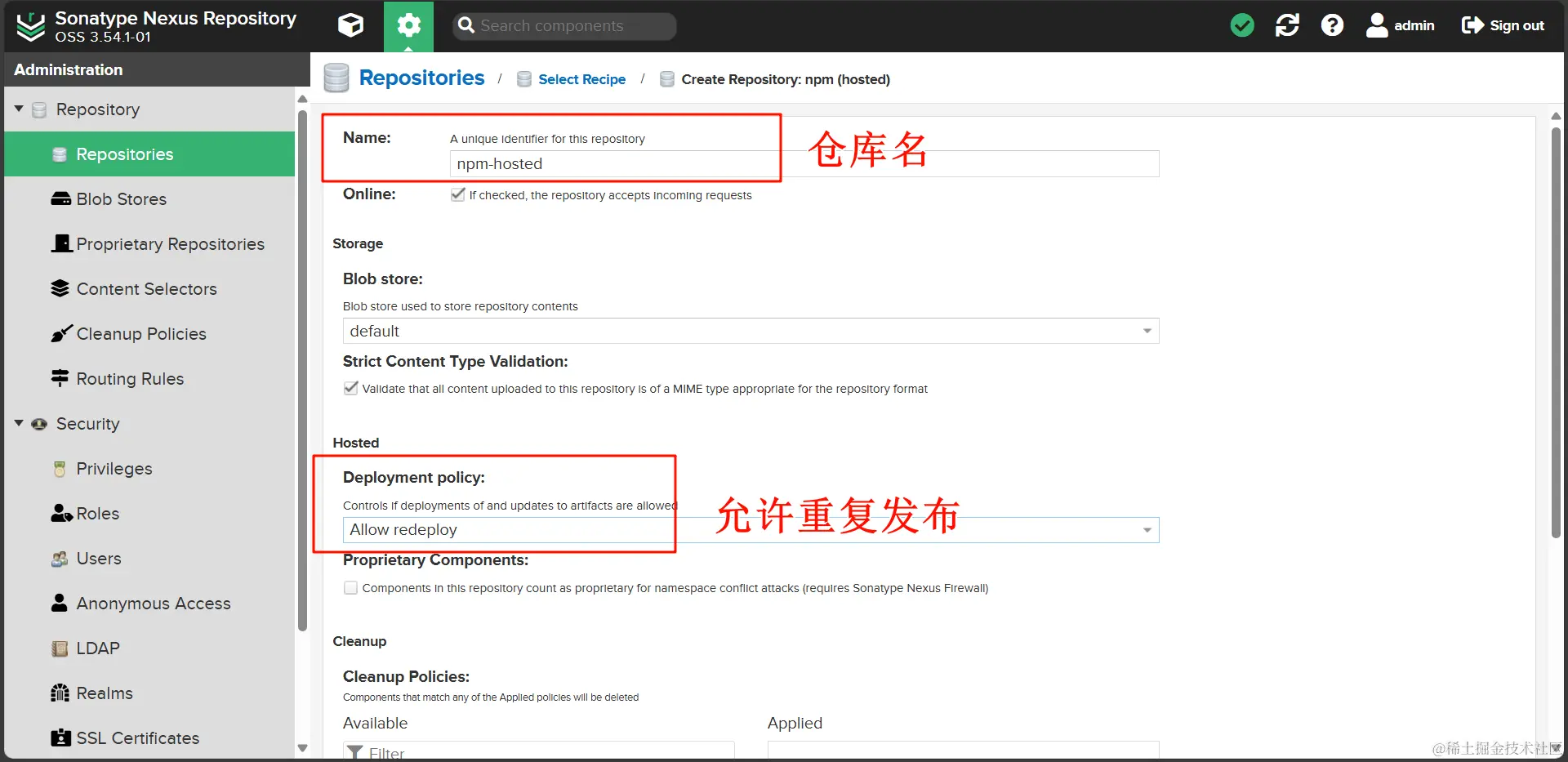Open Users menu entry

click(x=149, y=559)
